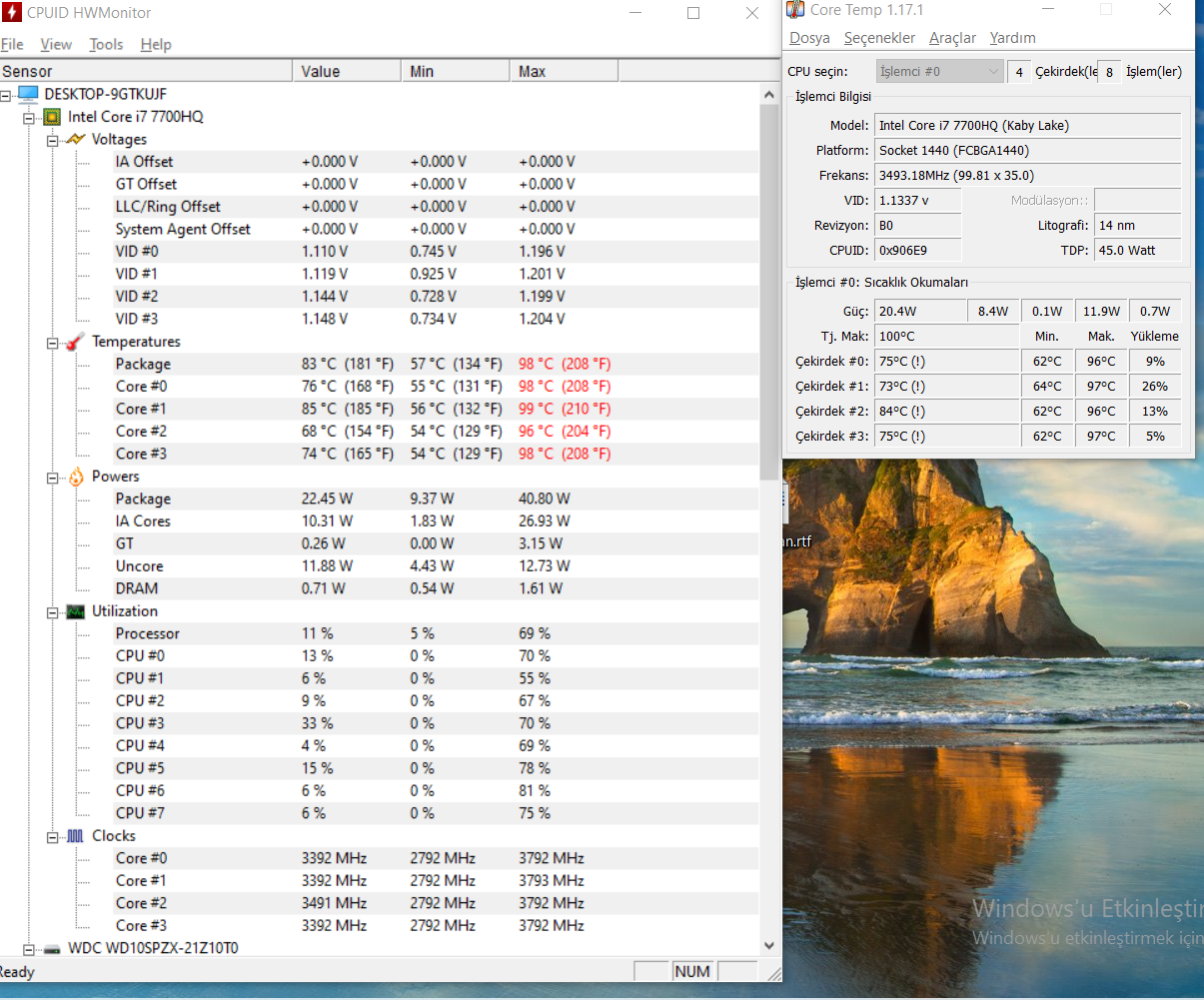Image resolution: width=1204 pixels, height=1000 pixels.
Task: Click the WDC WD10SPZX hard drive icon
Action: pyautogui.click(x=52, y=949)
